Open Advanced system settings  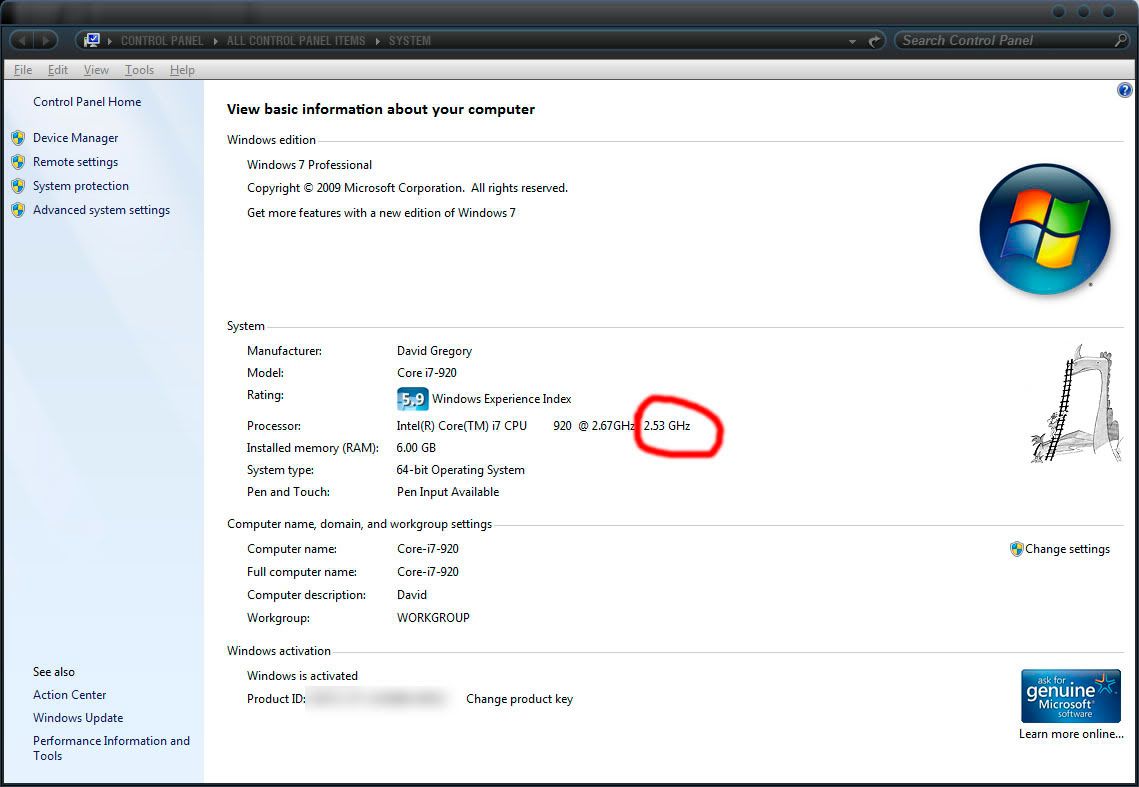[x=101, y=210]
